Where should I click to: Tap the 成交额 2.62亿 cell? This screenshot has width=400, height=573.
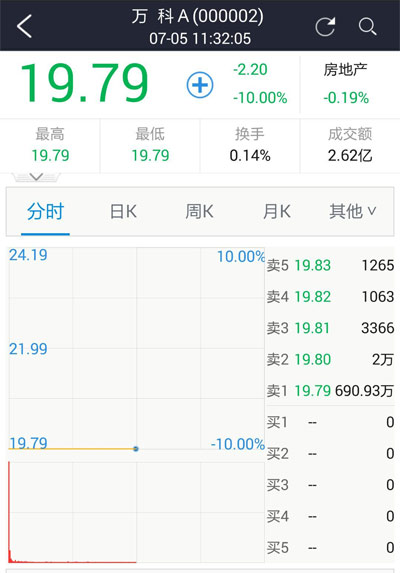point(350,145)
